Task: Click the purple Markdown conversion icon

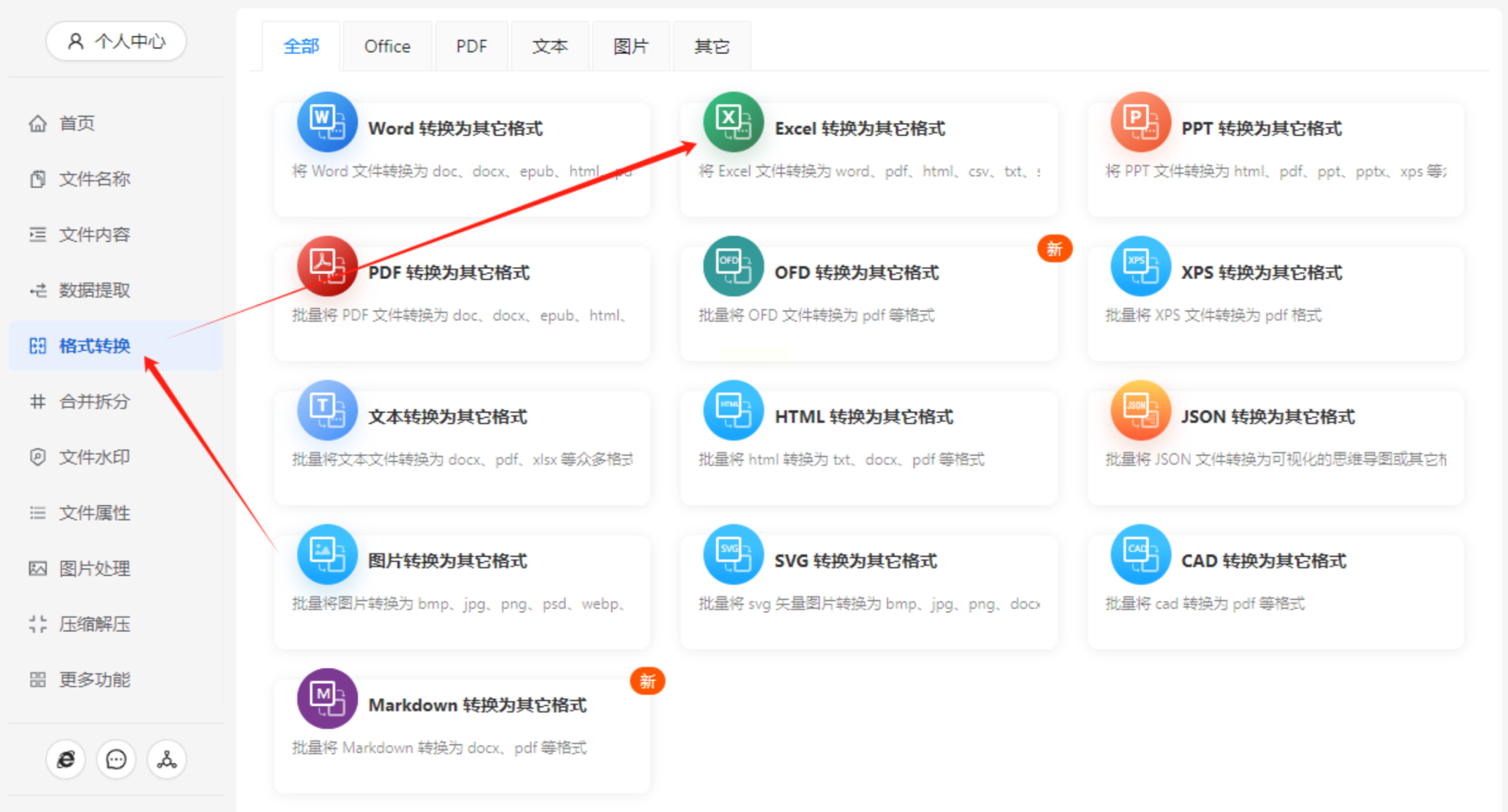Action: [x=326, y=698]
